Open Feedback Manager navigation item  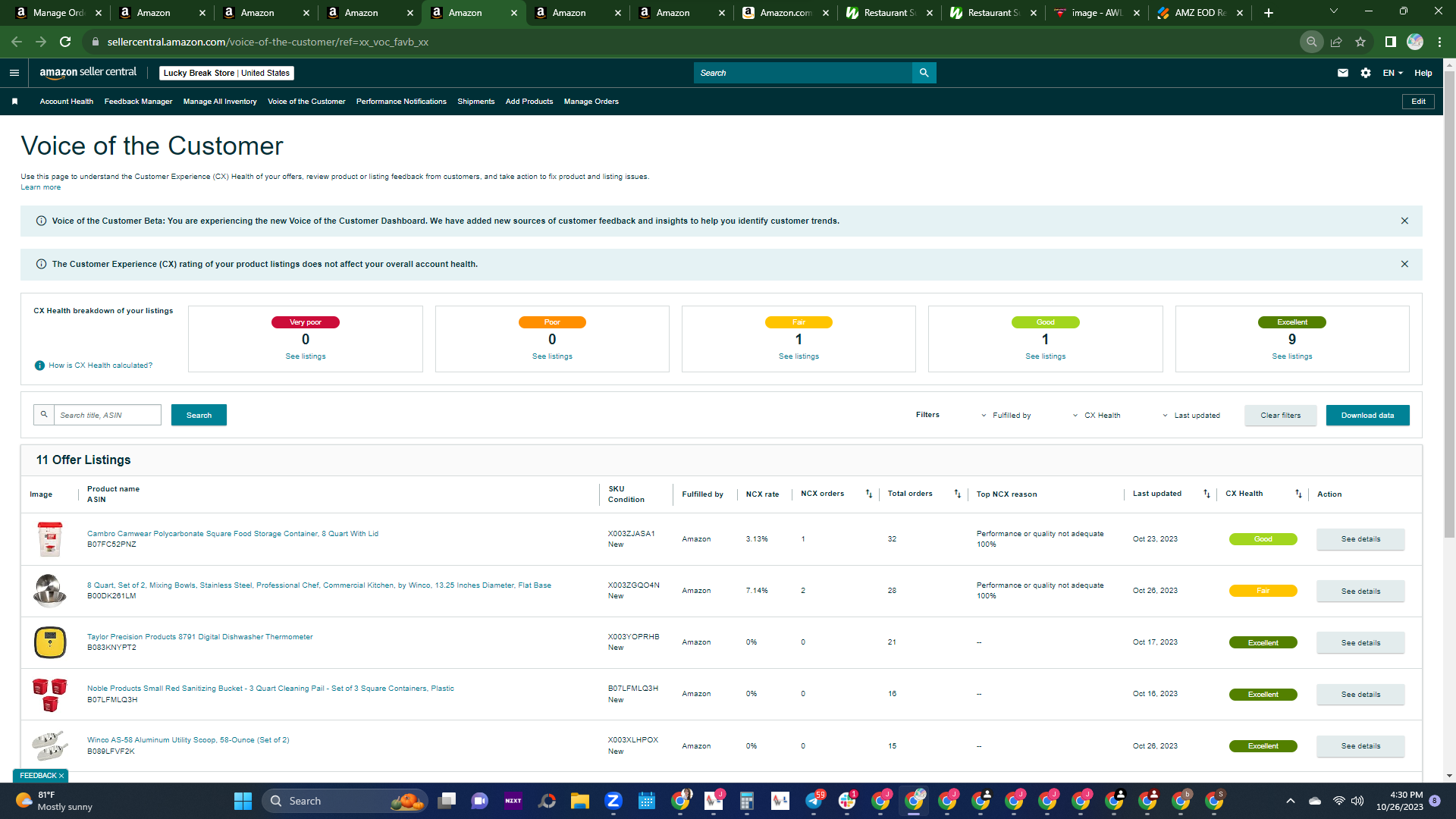point(138,102)
